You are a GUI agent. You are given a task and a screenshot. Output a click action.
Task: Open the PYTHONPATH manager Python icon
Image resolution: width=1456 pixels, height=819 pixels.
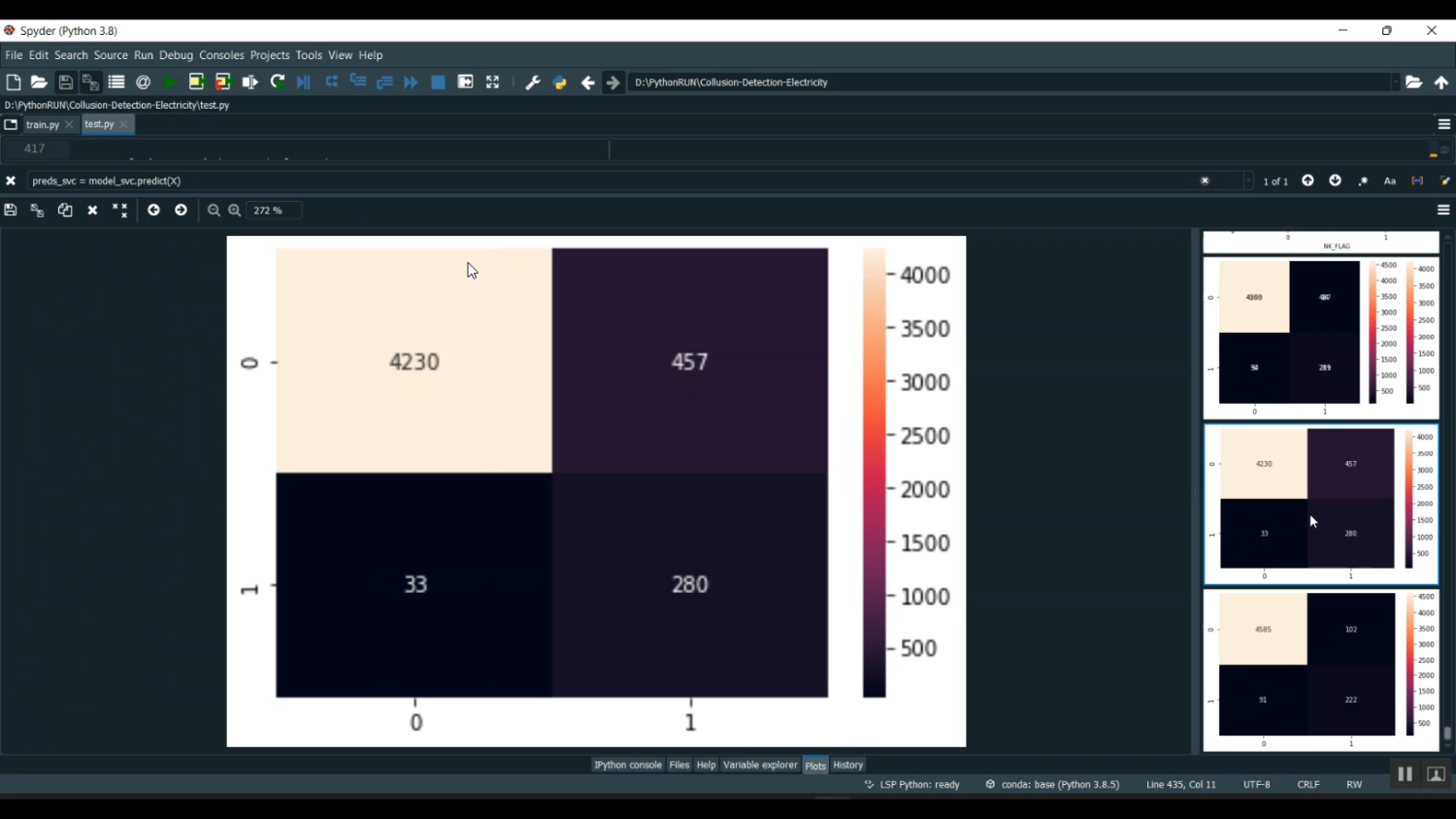point(560,82)
